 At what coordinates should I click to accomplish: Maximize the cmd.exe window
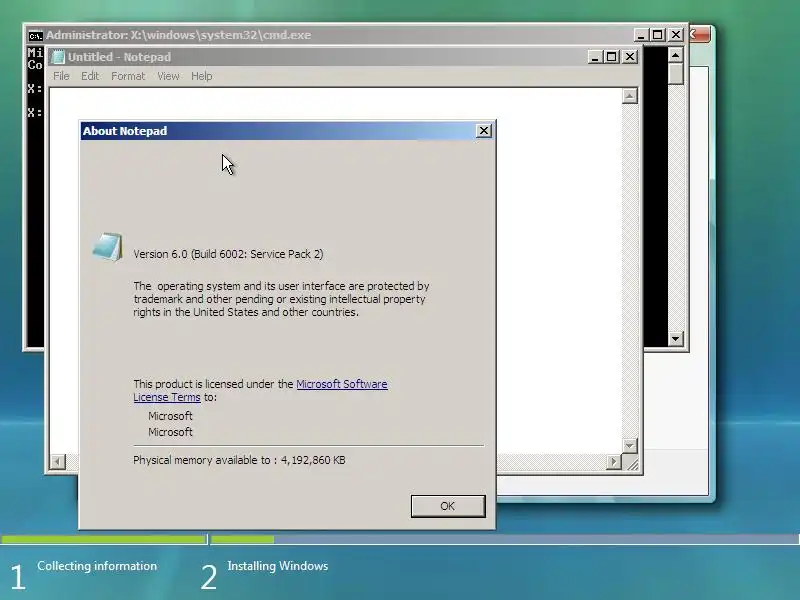coord(658,35)
